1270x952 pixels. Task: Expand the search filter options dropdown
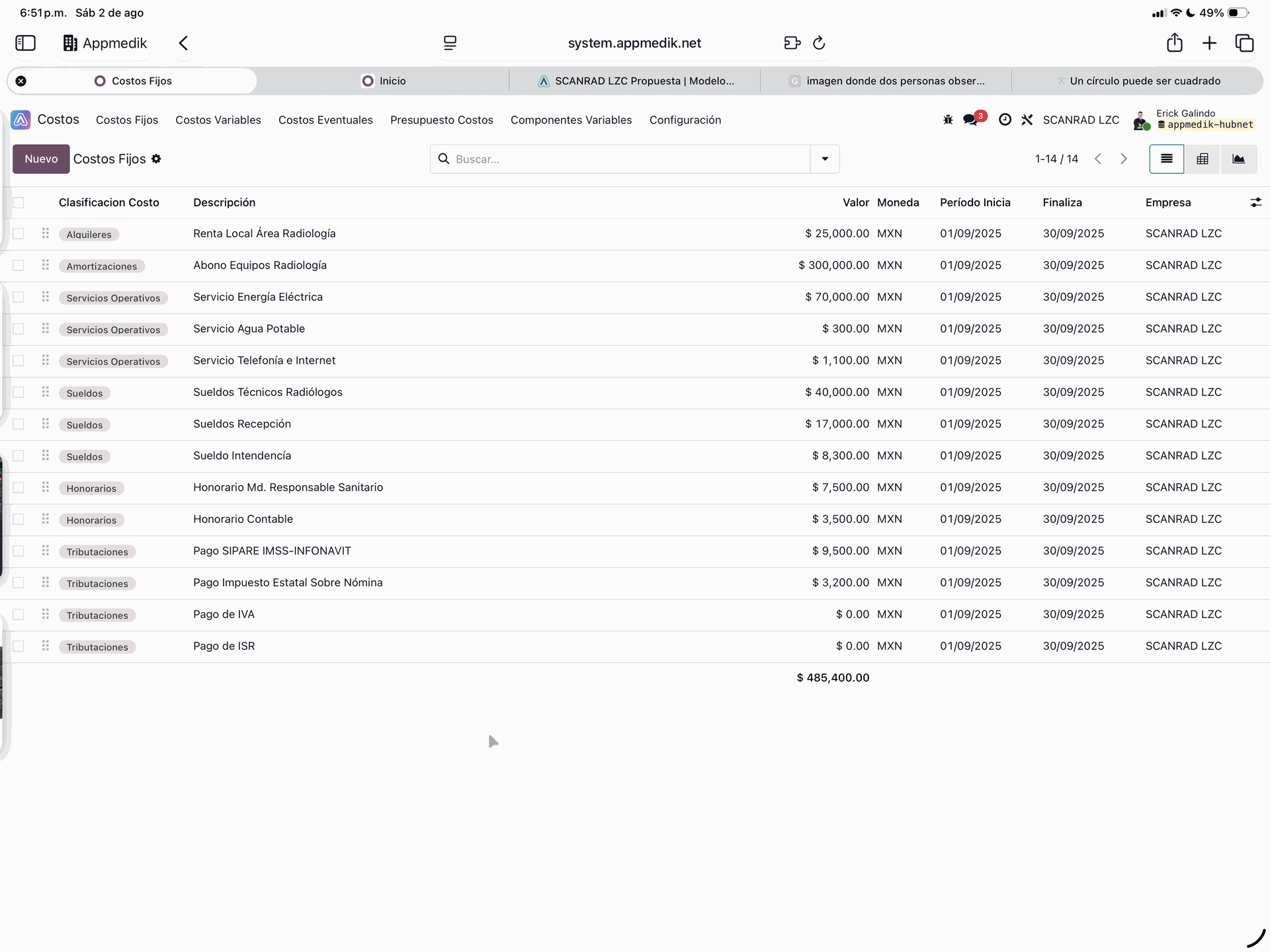coord(825,159)
